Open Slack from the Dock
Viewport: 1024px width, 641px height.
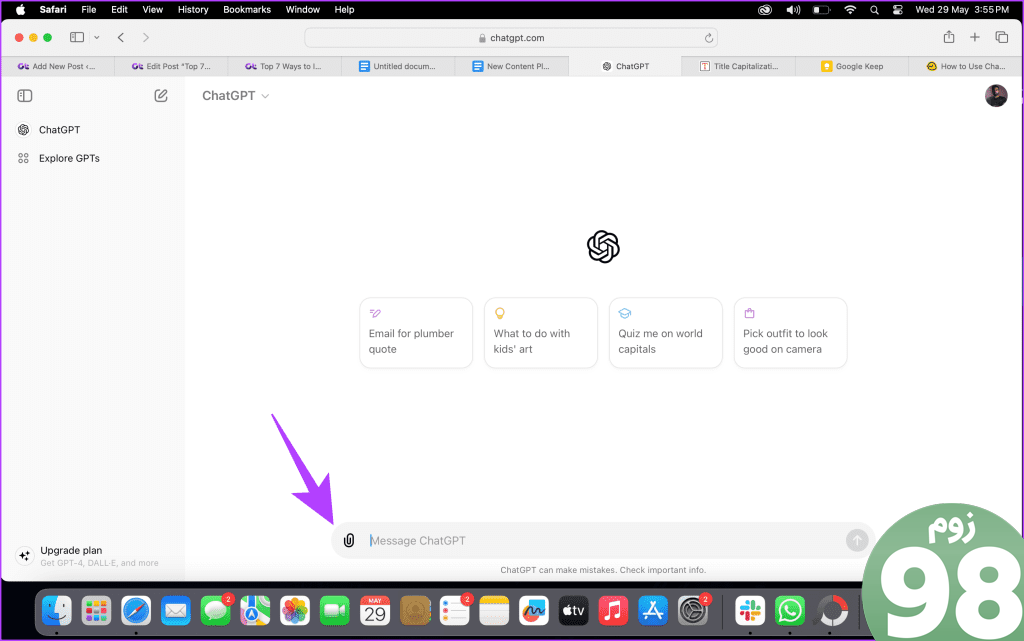coord(750,612)
